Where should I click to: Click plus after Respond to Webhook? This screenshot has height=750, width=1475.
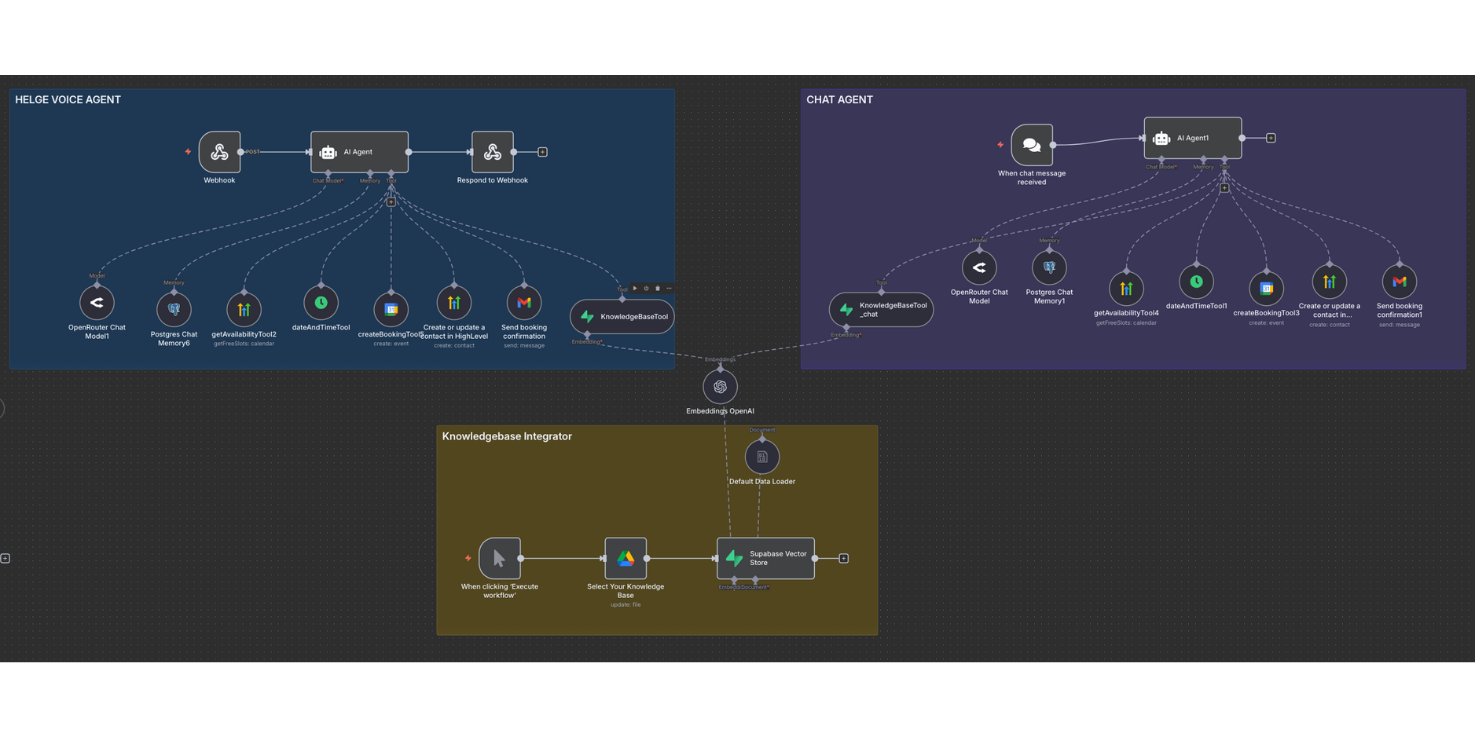click(543, 152)
